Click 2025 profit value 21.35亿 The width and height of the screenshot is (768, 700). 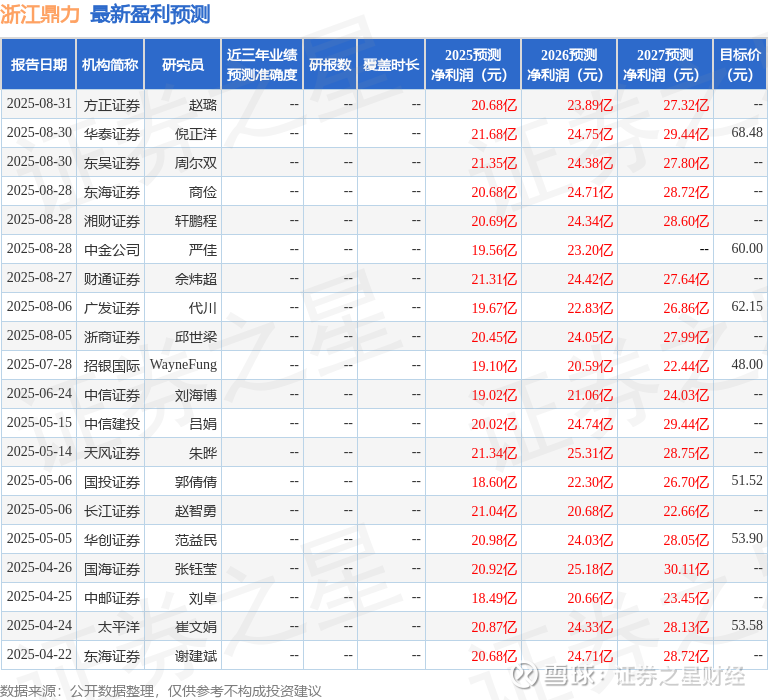[x=494, y=163]
